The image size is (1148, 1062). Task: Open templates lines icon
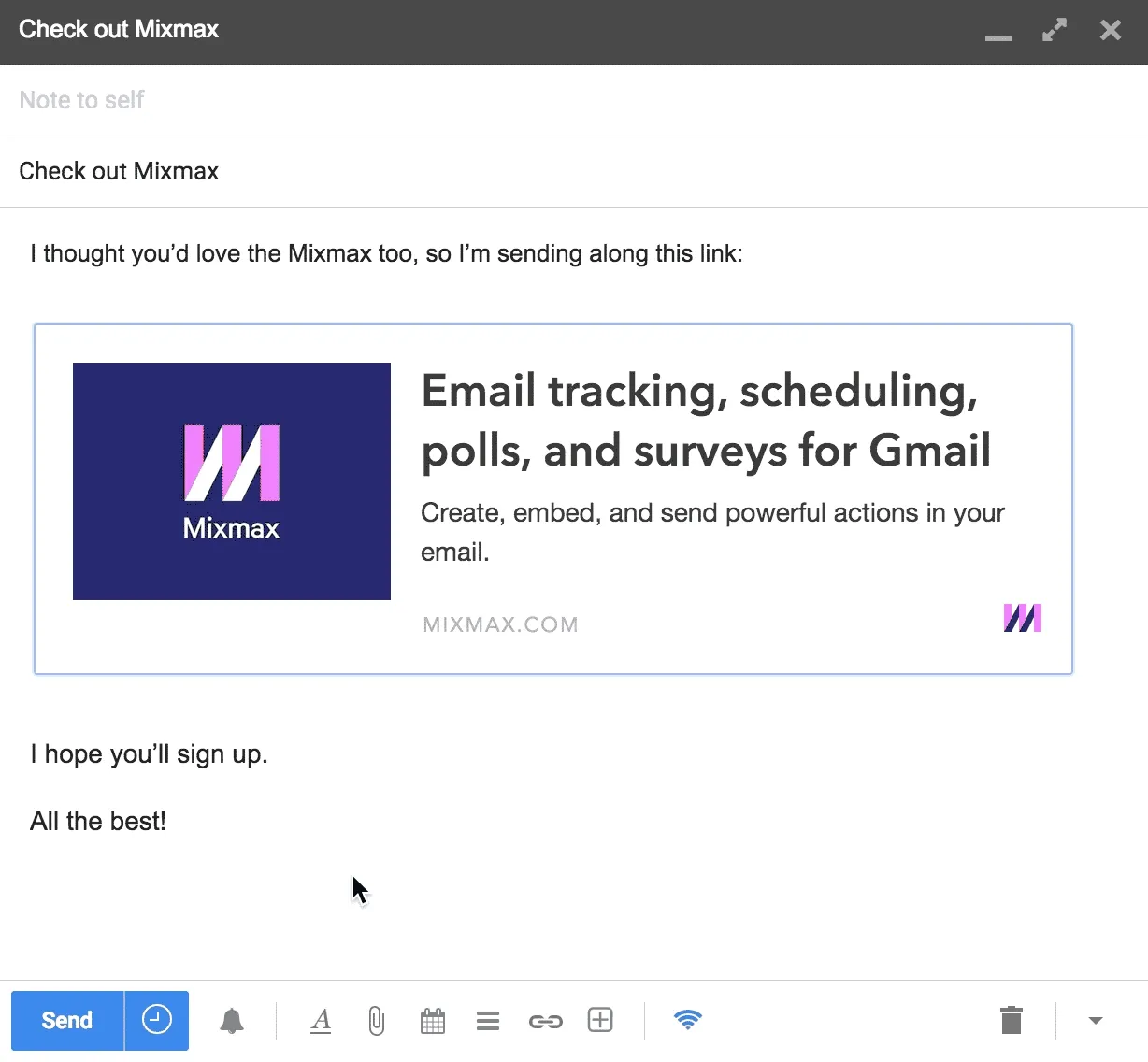tap(488, 1021)
